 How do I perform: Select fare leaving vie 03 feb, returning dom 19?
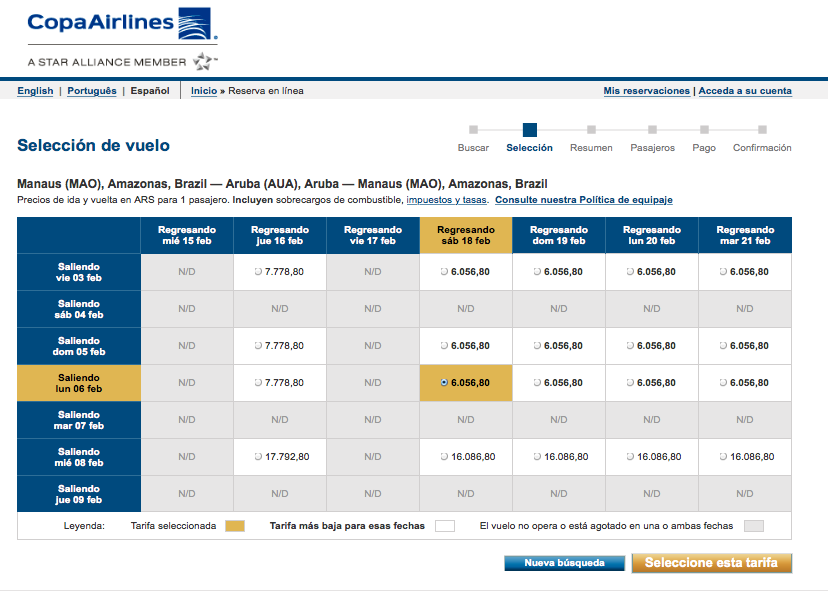pyautogui.click(x=537, y=272)
